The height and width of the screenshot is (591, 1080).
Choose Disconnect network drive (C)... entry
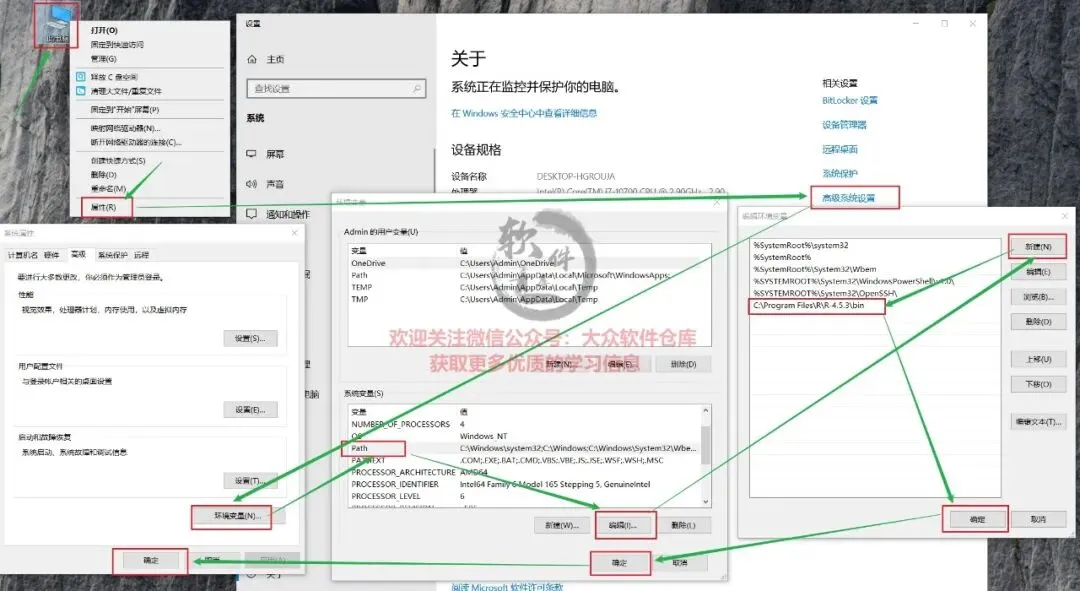point(136,142)
